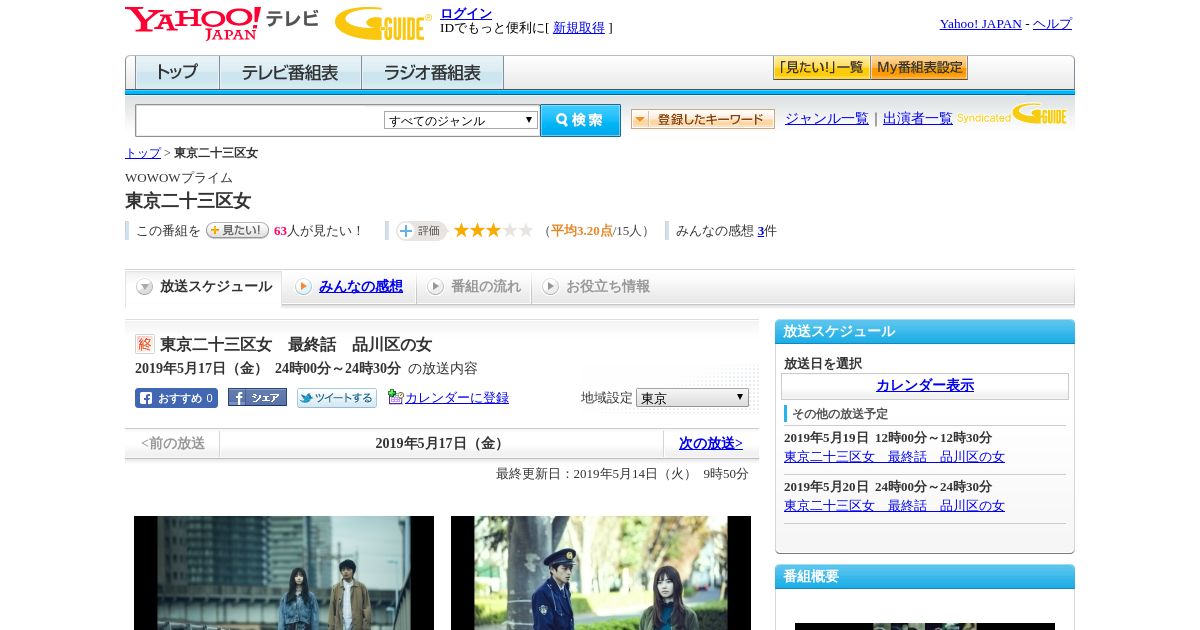
Task: Click the Syndicated G-GUIDE logo
Action: 1013,115
